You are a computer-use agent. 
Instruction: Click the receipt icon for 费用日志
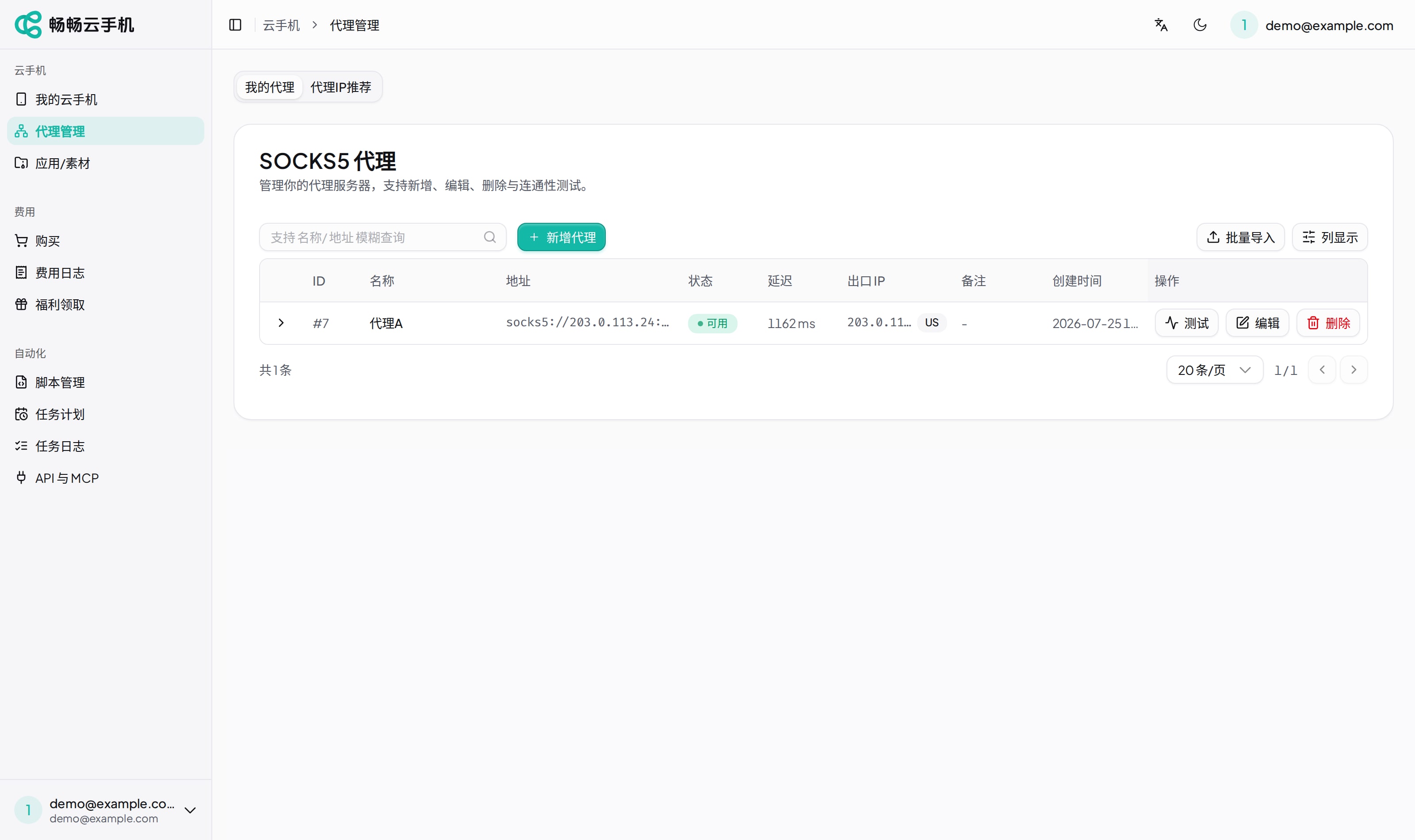21,272
